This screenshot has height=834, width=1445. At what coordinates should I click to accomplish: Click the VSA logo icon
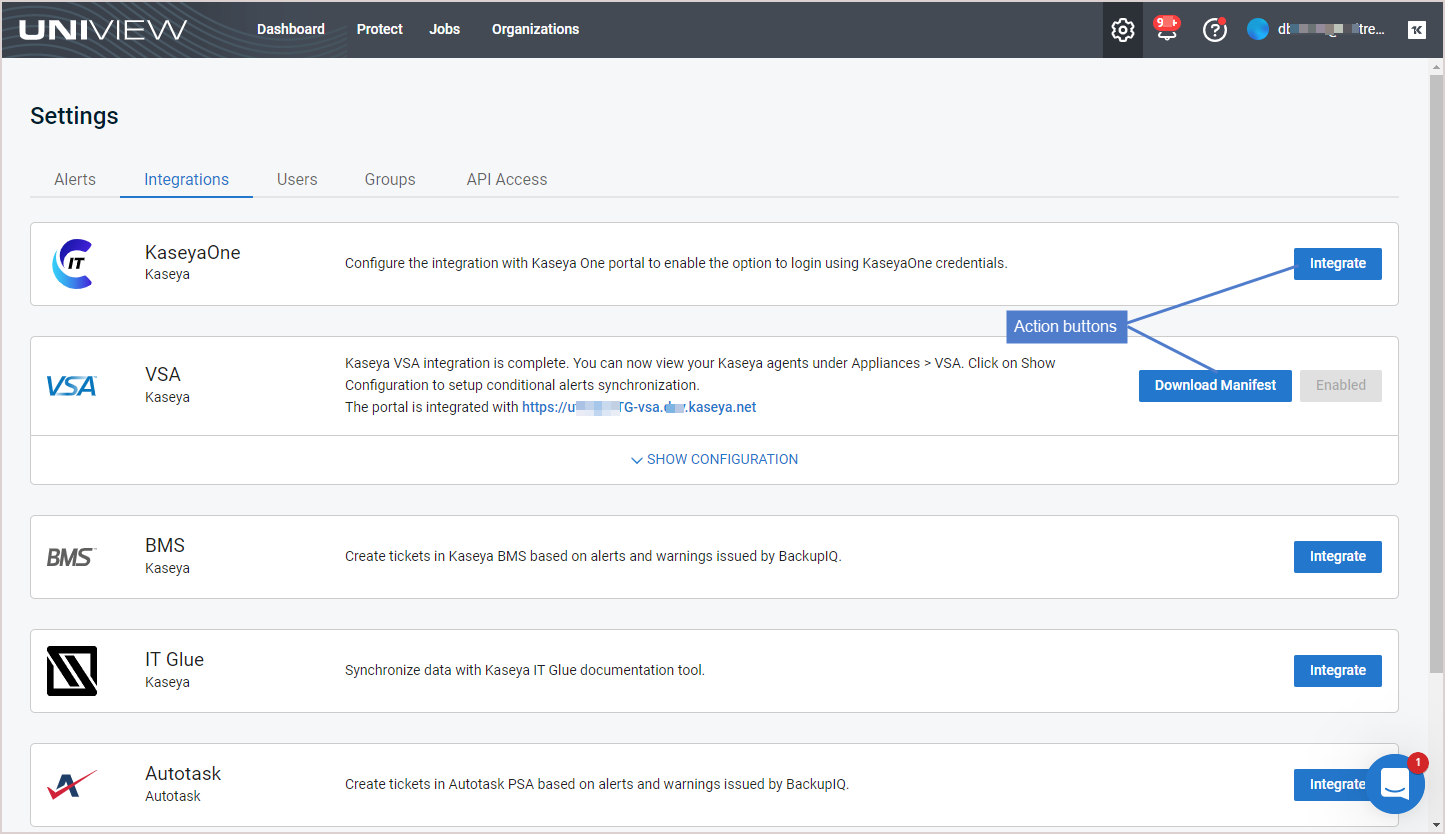pyautogui.click(x=72, y=386)
